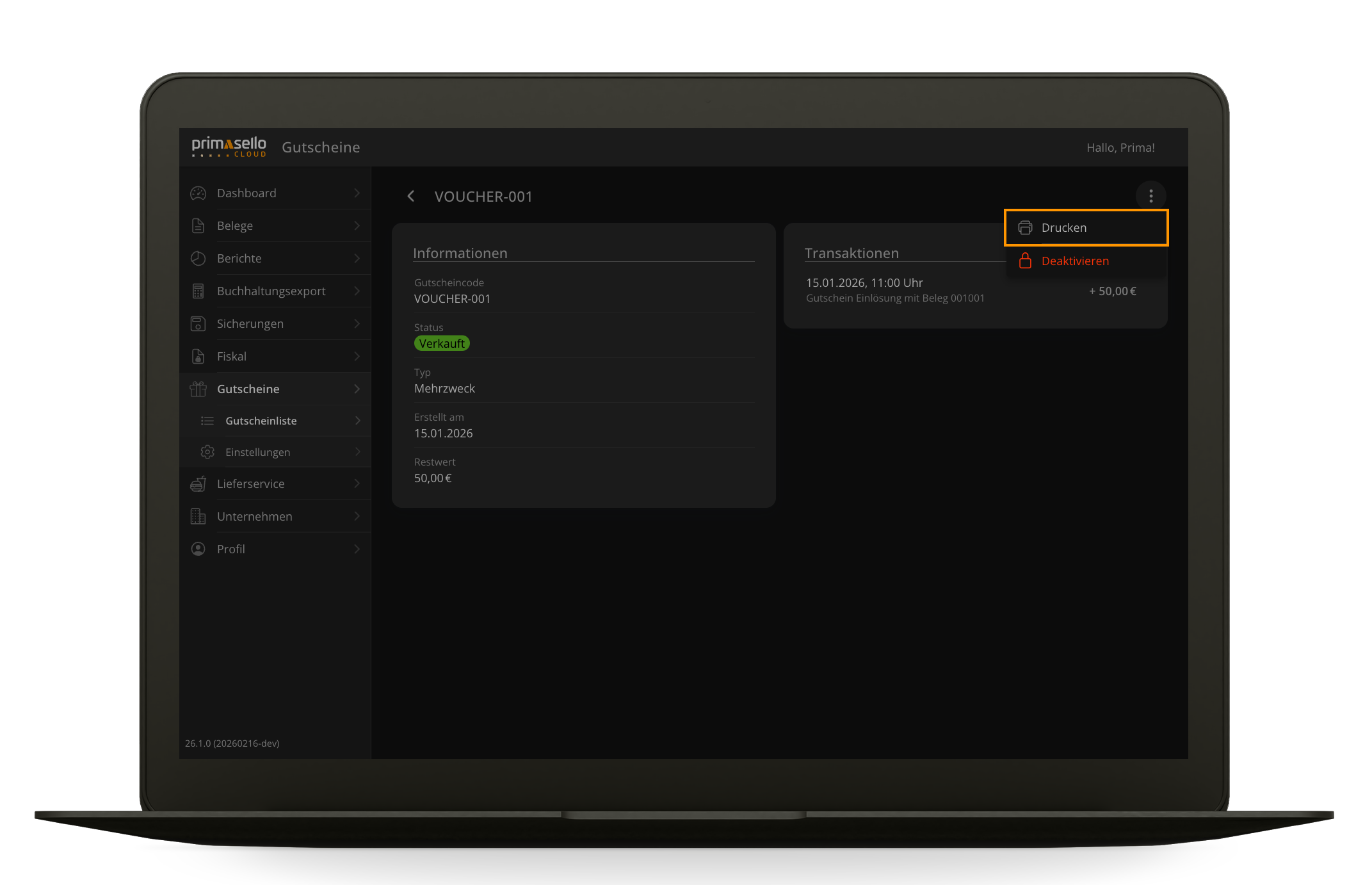The width and height of the screenshot is (1372, 885).
Task: Expand the Belege chevron
Action: (357, 225)
